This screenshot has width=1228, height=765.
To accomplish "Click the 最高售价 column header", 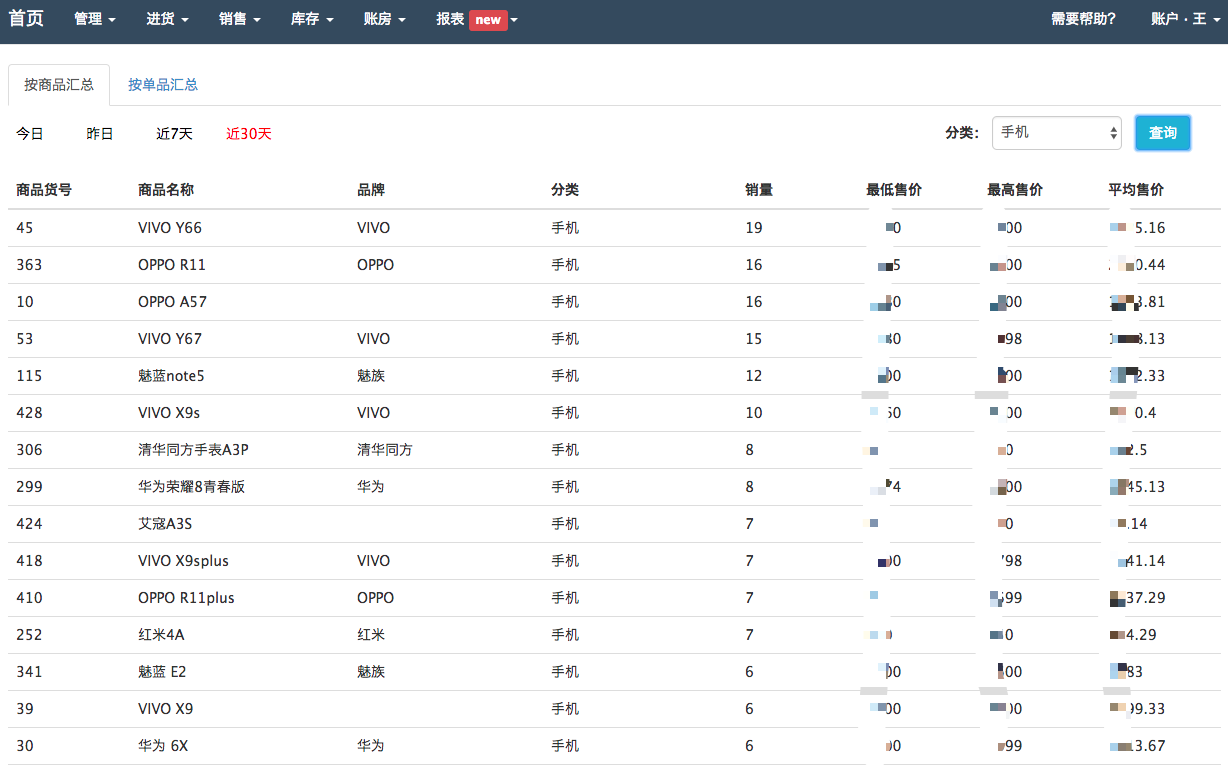I will pyautogui.click(x=1015, y=190).
